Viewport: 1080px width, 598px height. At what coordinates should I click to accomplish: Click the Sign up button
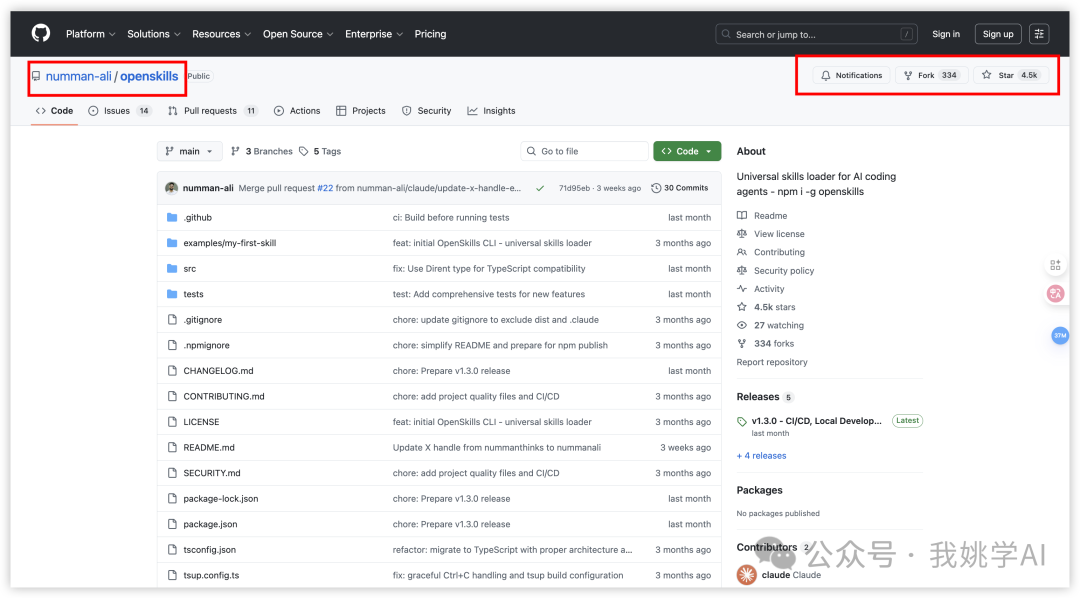coord(997,34)
